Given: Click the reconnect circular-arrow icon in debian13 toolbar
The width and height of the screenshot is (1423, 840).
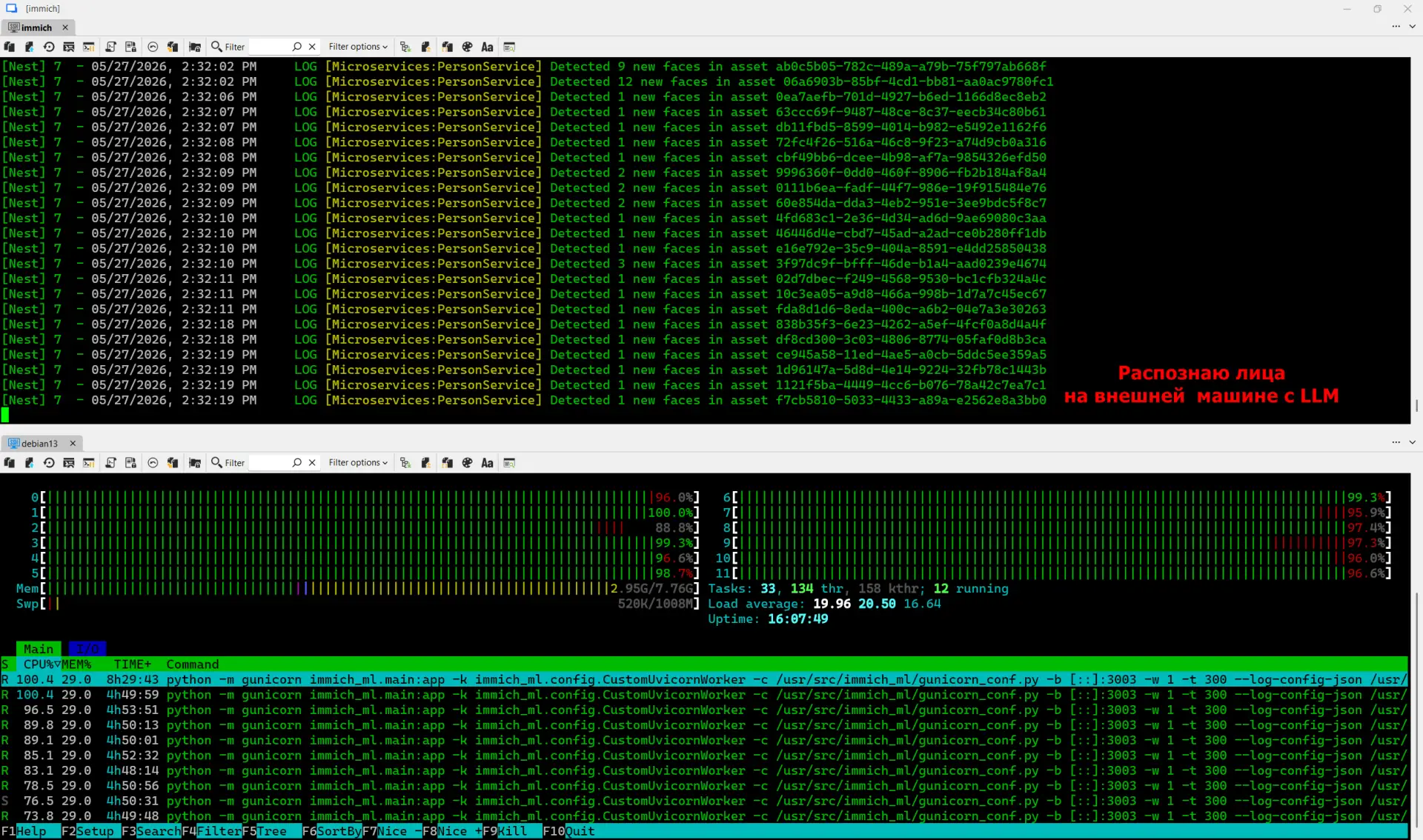Looking at the screenshot, I should [49, 463].
